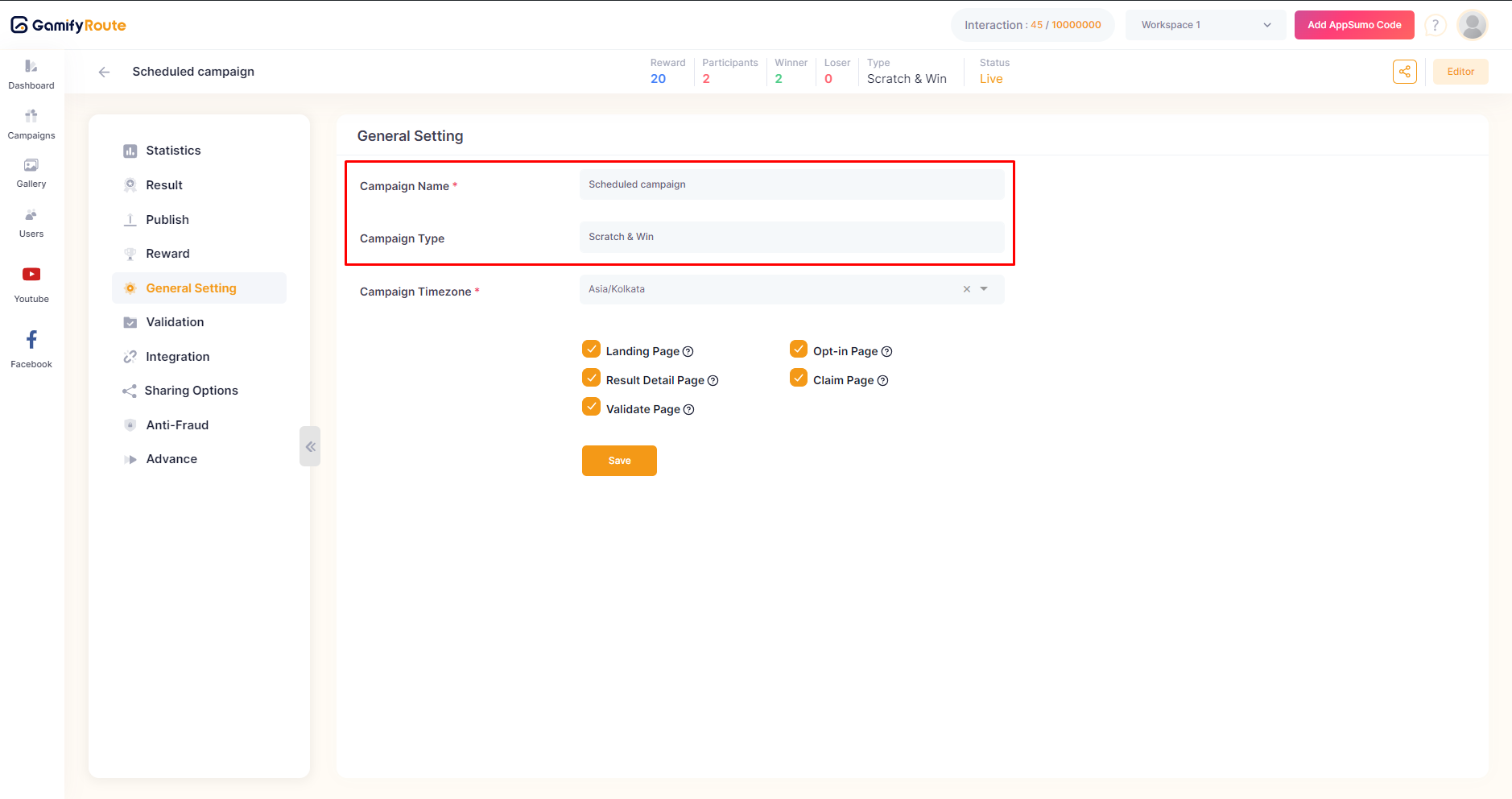Click the Youtube icon in sidebar
1512x799 pixels.
tap(31, 275)
